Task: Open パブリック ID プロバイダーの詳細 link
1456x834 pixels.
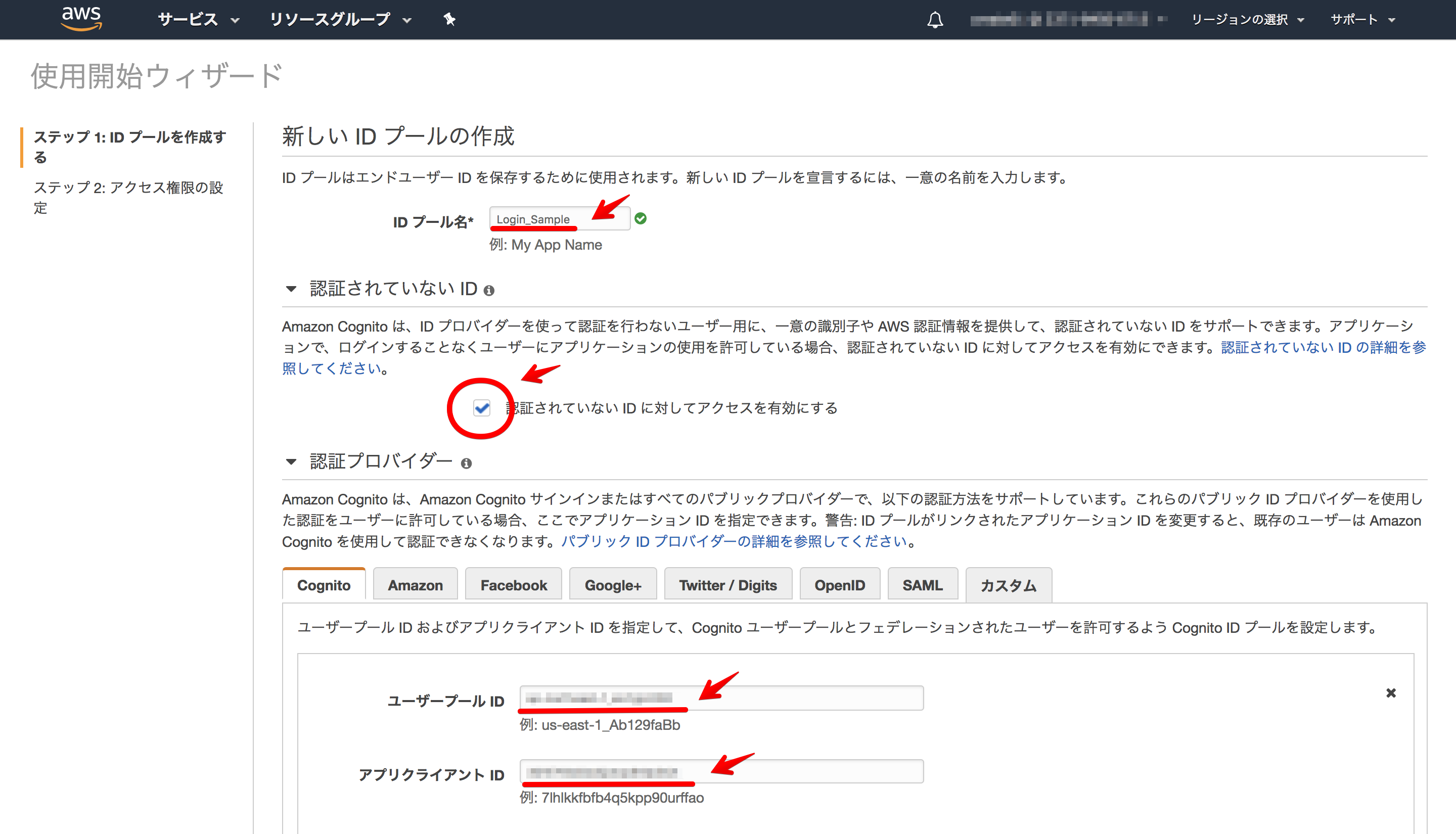Action: pos(733,541)
